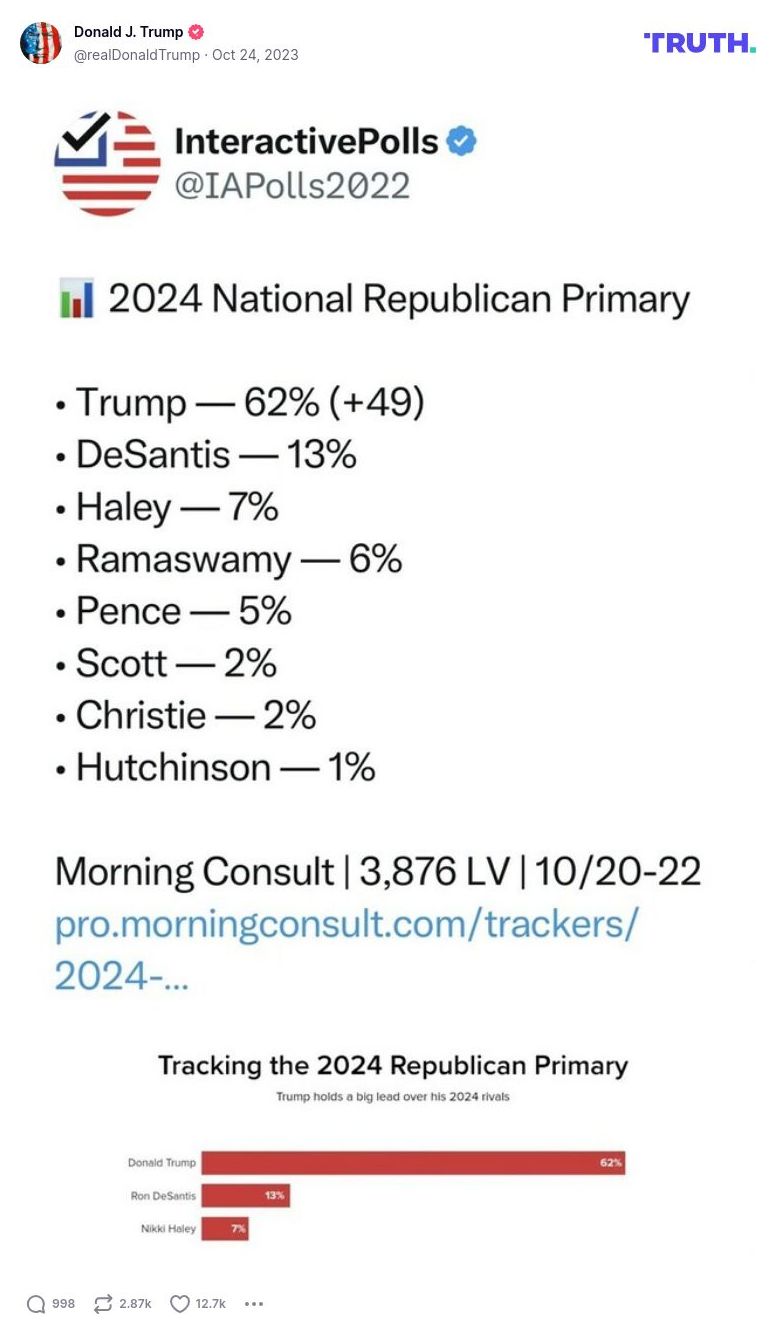Click the reply speech bubble icon
The image size is (777, 1334).
(36, 1304)
